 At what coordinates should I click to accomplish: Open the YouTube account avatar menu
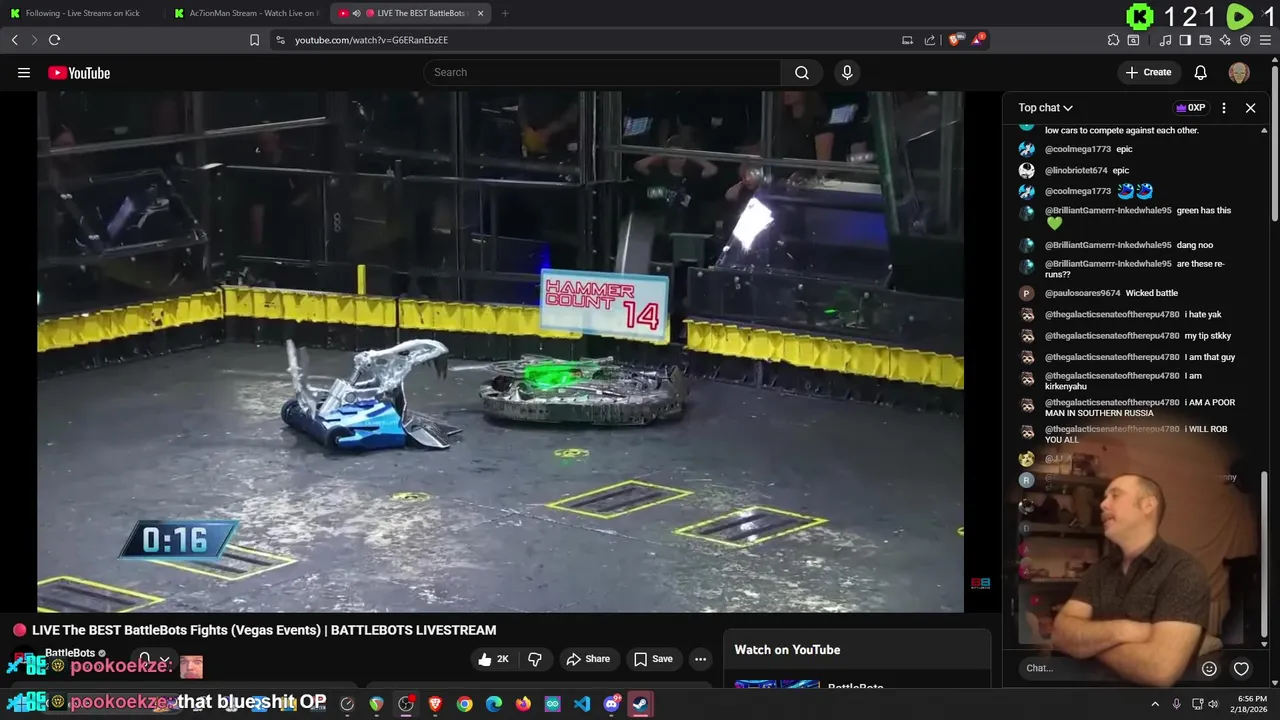click(x=1239, y=72)
